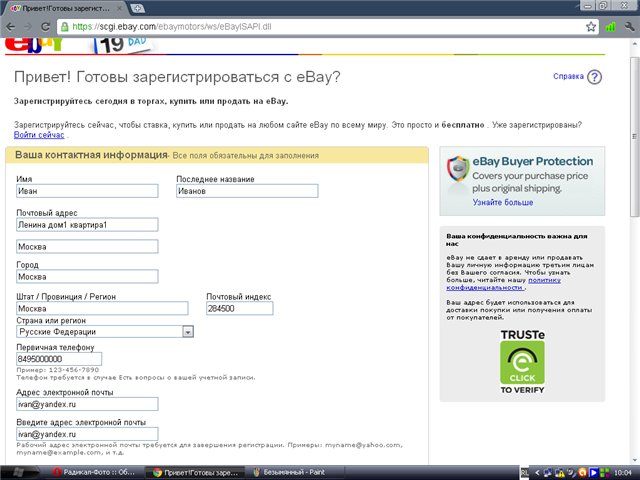Screen dimensions: 640x480
Task: Click the 'Войти сейчас' sign-in link
Action: point(39,135)
